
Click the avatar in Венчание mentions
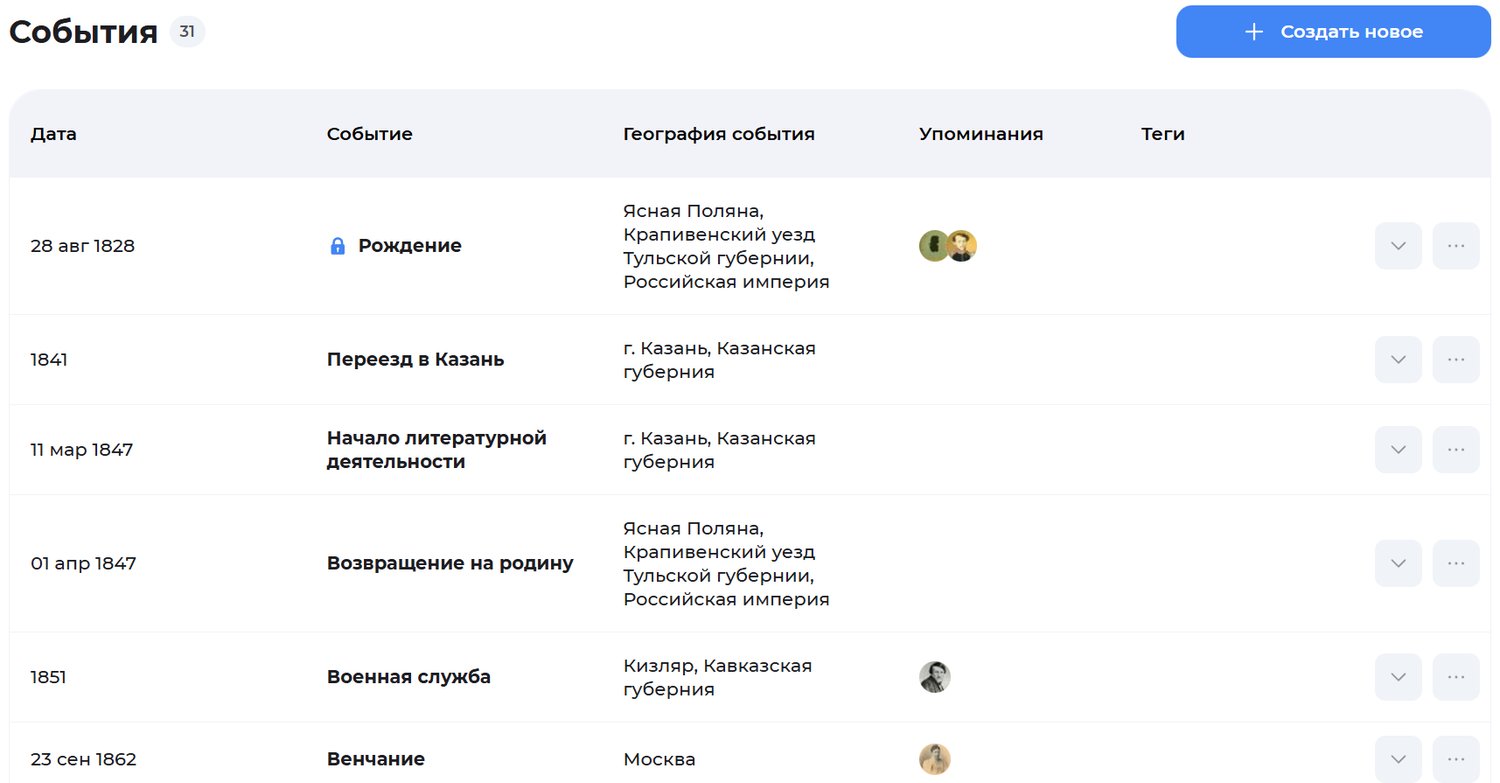click(934, 759)
